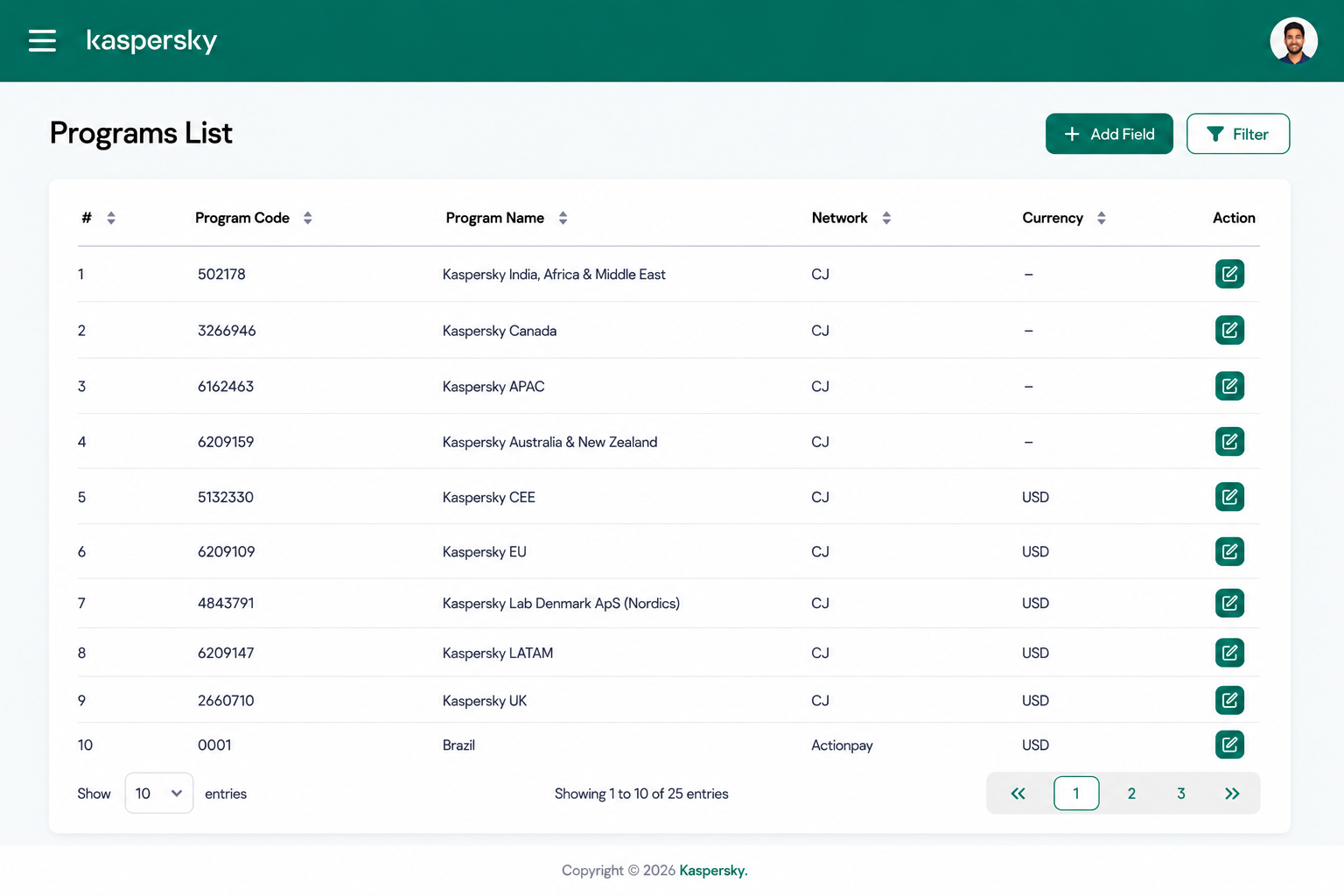Viewport: 1344px width, 896px height.
Task: Select the Kaspersky APAC program name
Action: [x=493, y=387]
